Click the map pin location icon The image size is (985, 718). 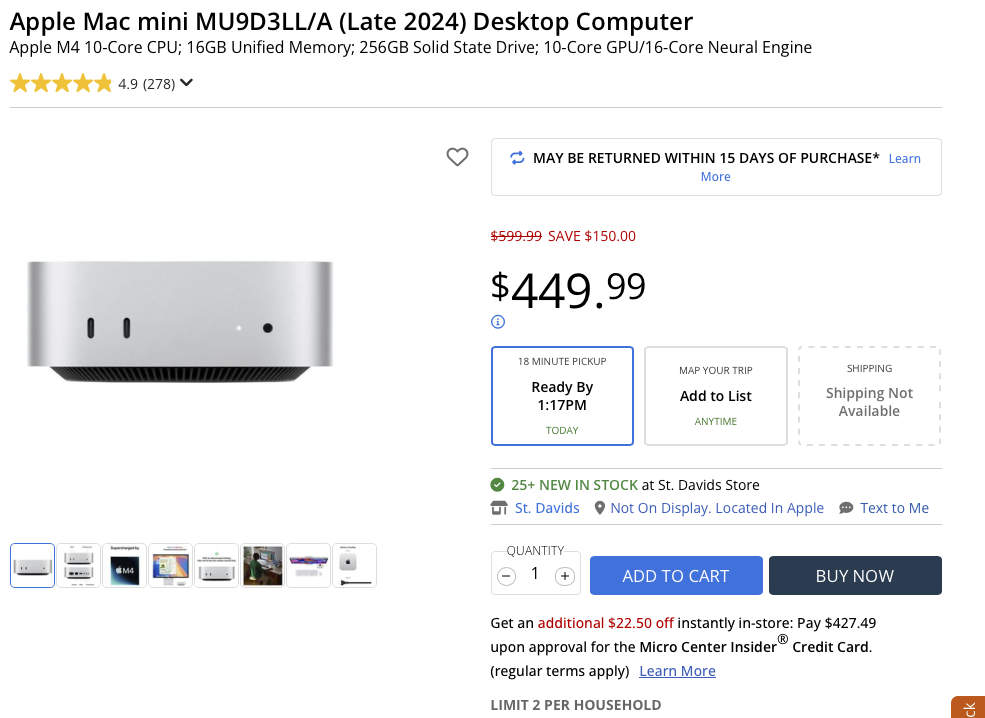click(x=600, y=508)
